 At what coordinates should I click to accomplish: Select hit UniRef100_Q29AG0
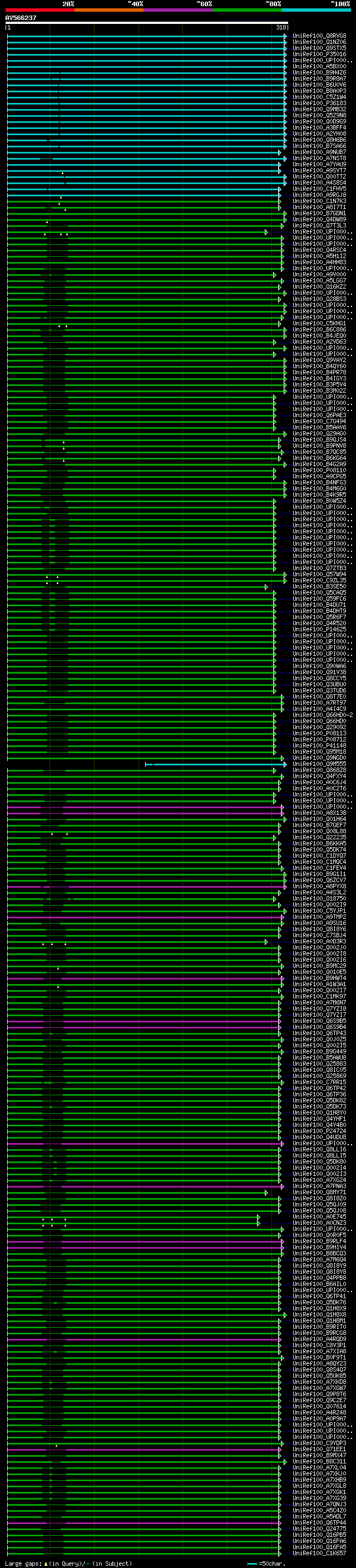pyautogui.click(x=319, y=434)
